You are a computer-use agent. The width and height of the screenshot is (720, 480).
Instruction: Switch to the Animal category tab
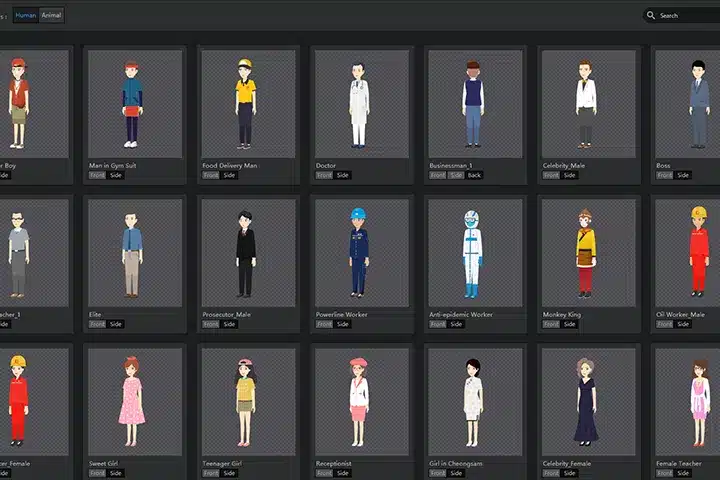51,15
